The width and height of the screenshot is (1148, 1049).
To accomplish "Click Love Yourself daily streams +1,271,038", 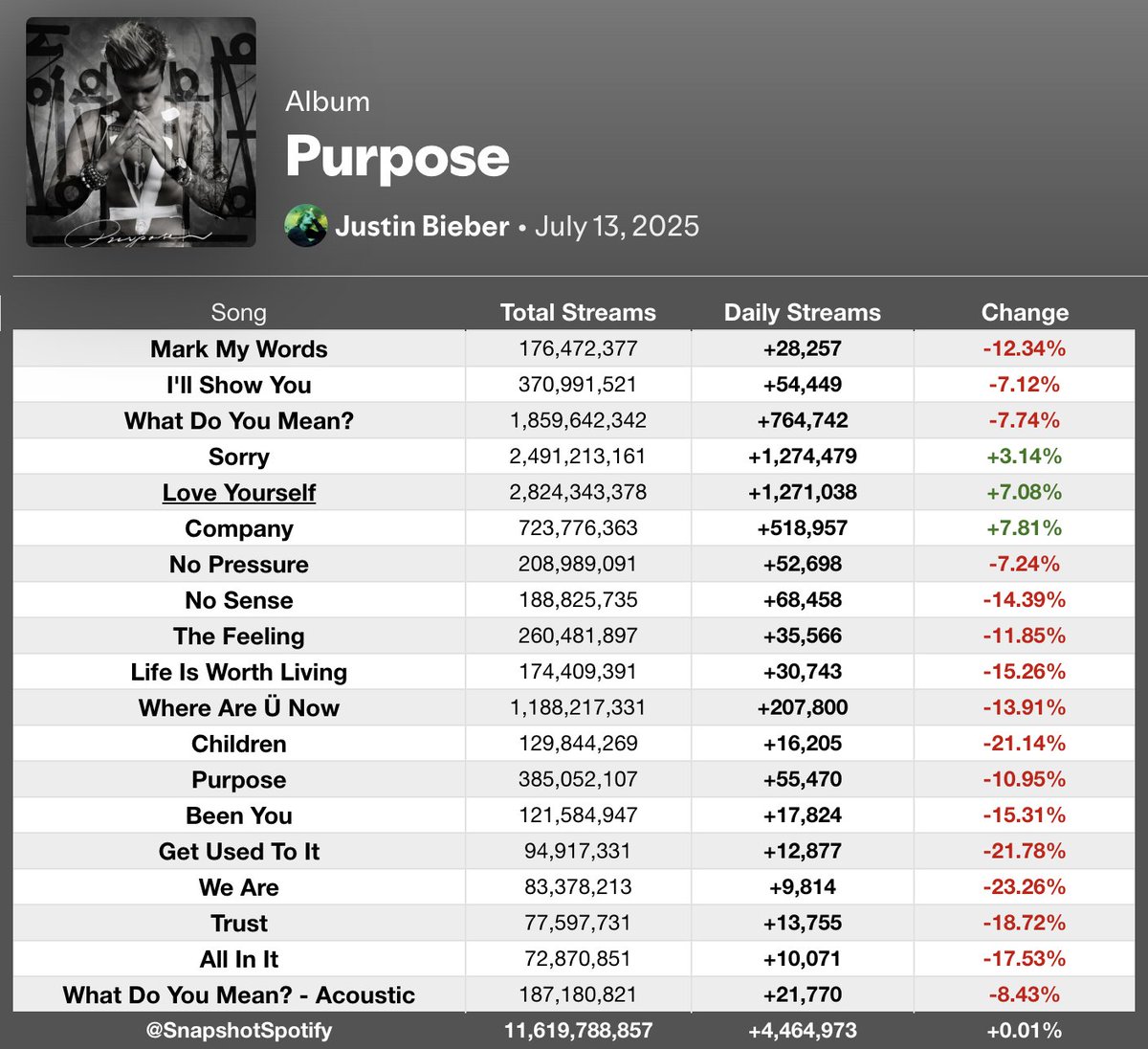I will 803,493.
